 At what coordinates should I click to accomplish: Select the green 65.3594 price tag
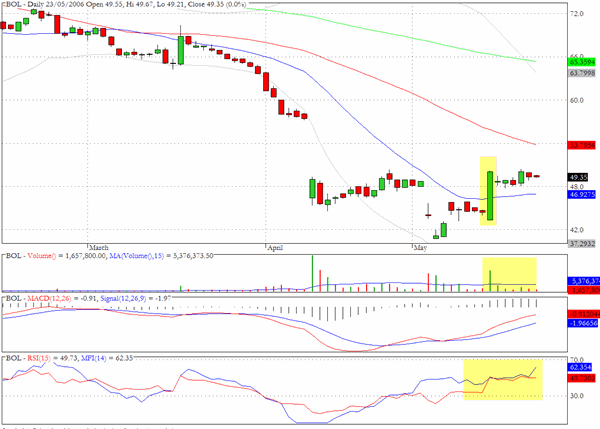coord(582,62)
